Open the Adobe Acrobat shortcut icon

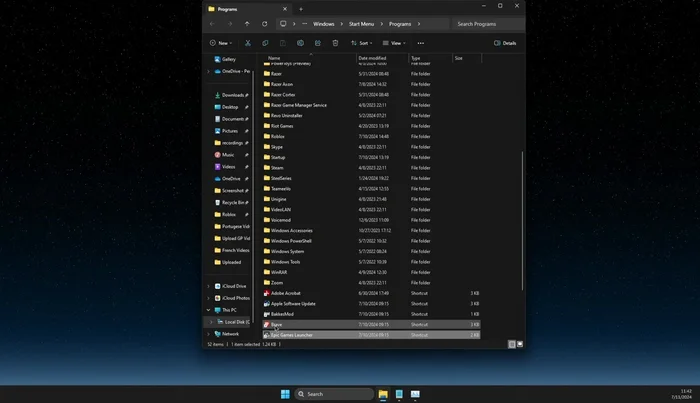point(267,293)
